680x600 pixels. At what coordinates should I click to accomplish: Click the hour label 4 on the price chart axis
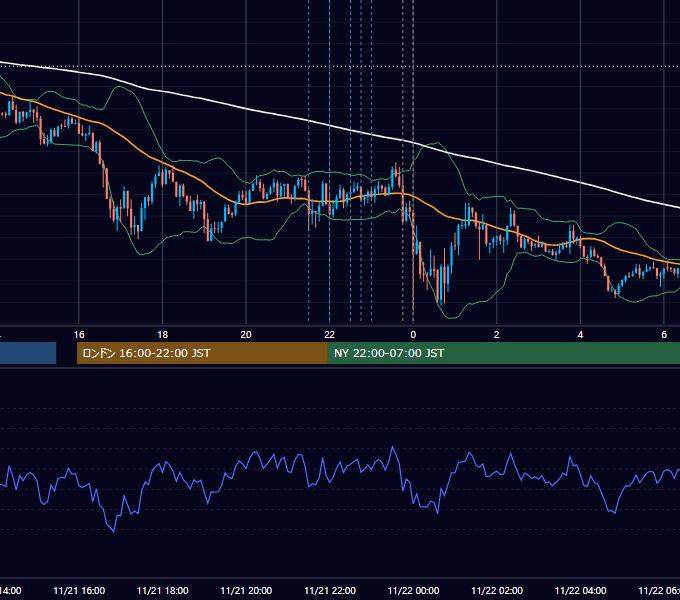pos(580,335)
